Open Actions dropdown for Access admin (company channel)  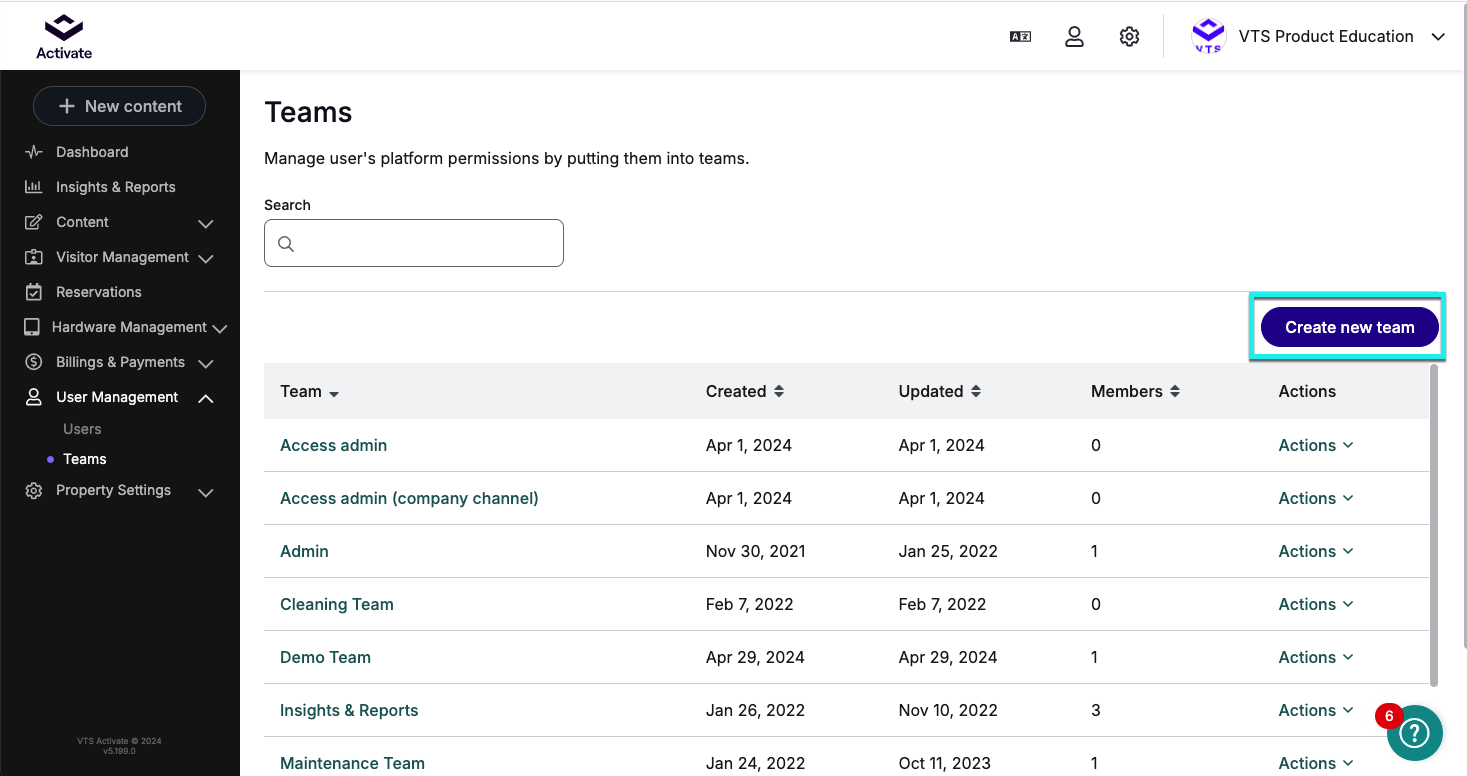pyautogui.click(x=1316, y=498)
